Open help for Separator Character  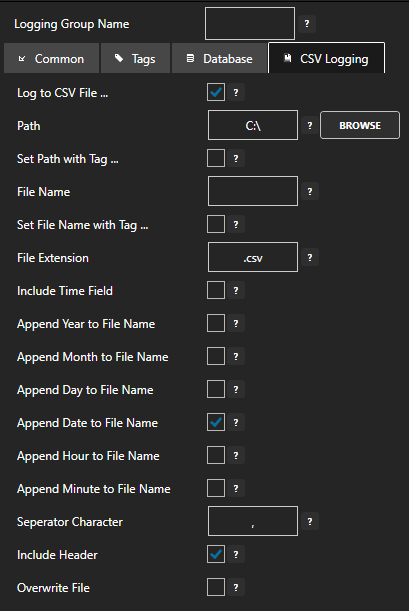[x=310, y=521]
